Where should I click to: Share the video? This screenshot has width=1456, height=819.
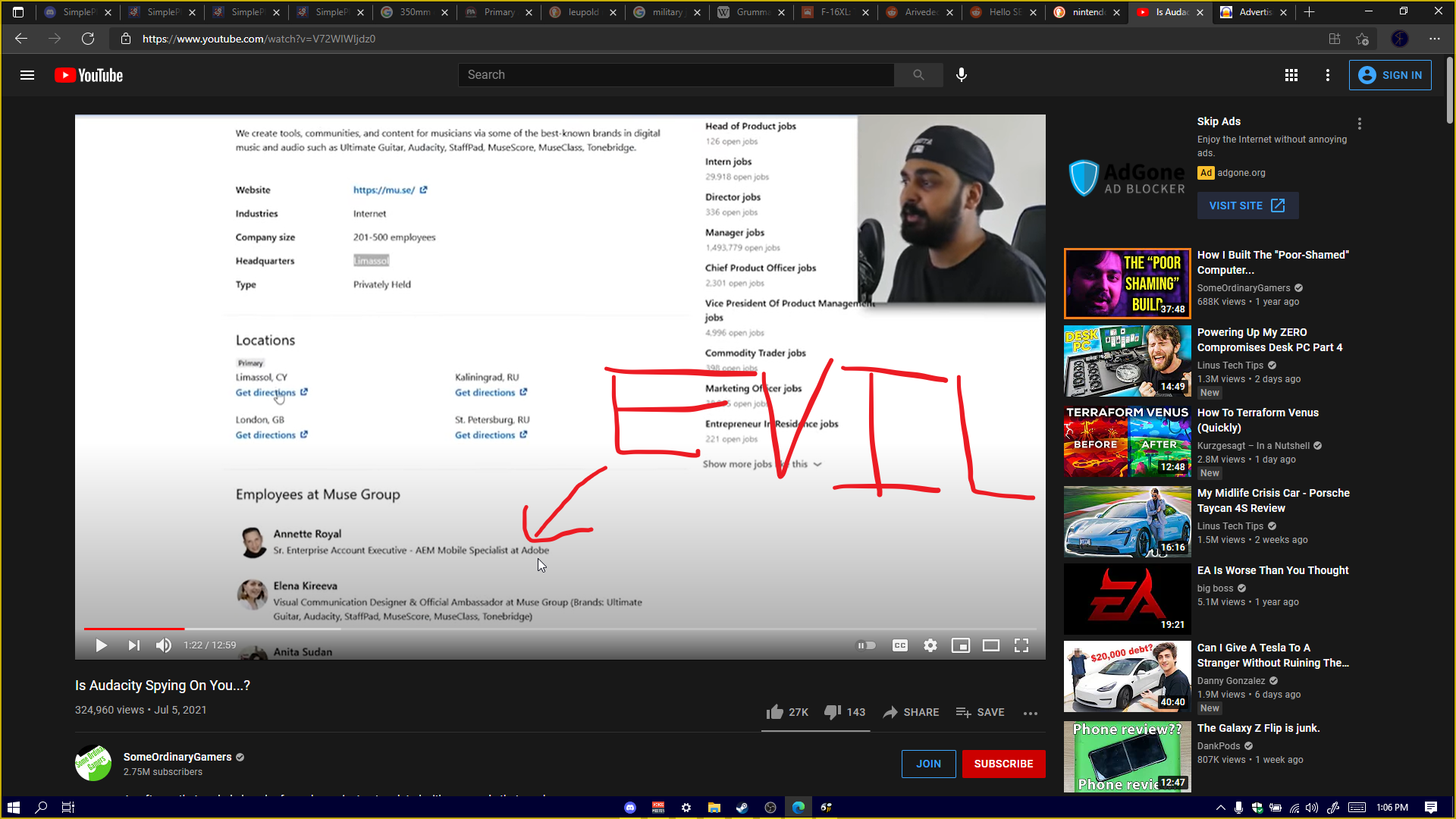911,712
